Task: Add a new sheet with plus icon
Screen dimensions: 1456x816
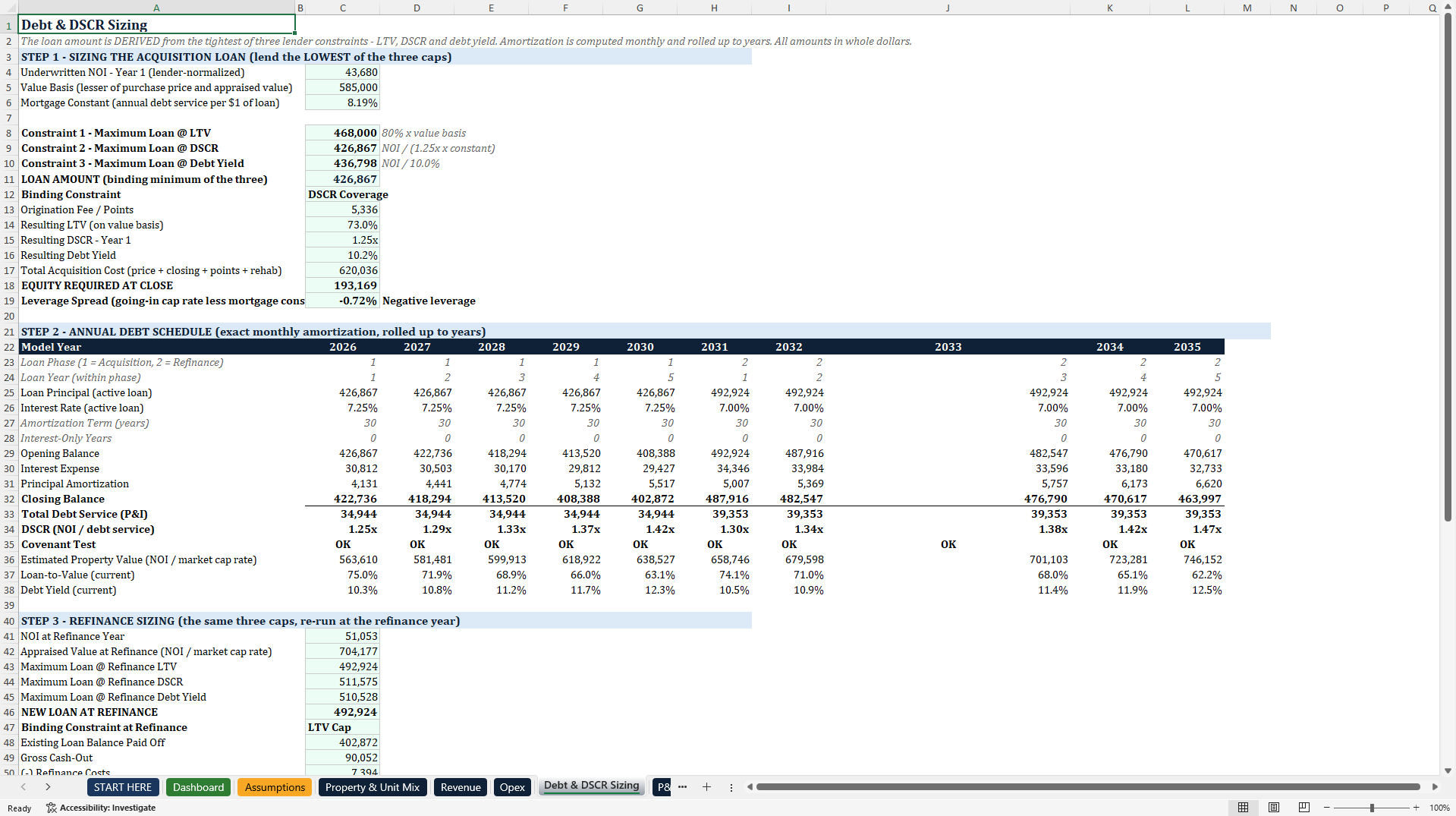Action: [706, 787]
